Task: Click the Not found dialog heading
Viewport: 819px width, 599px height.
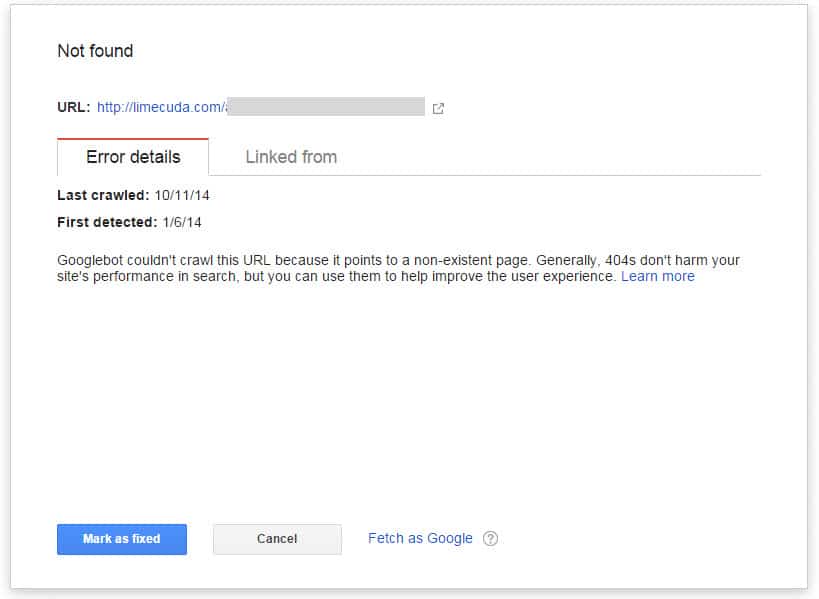Action: (x=95, y=51)
